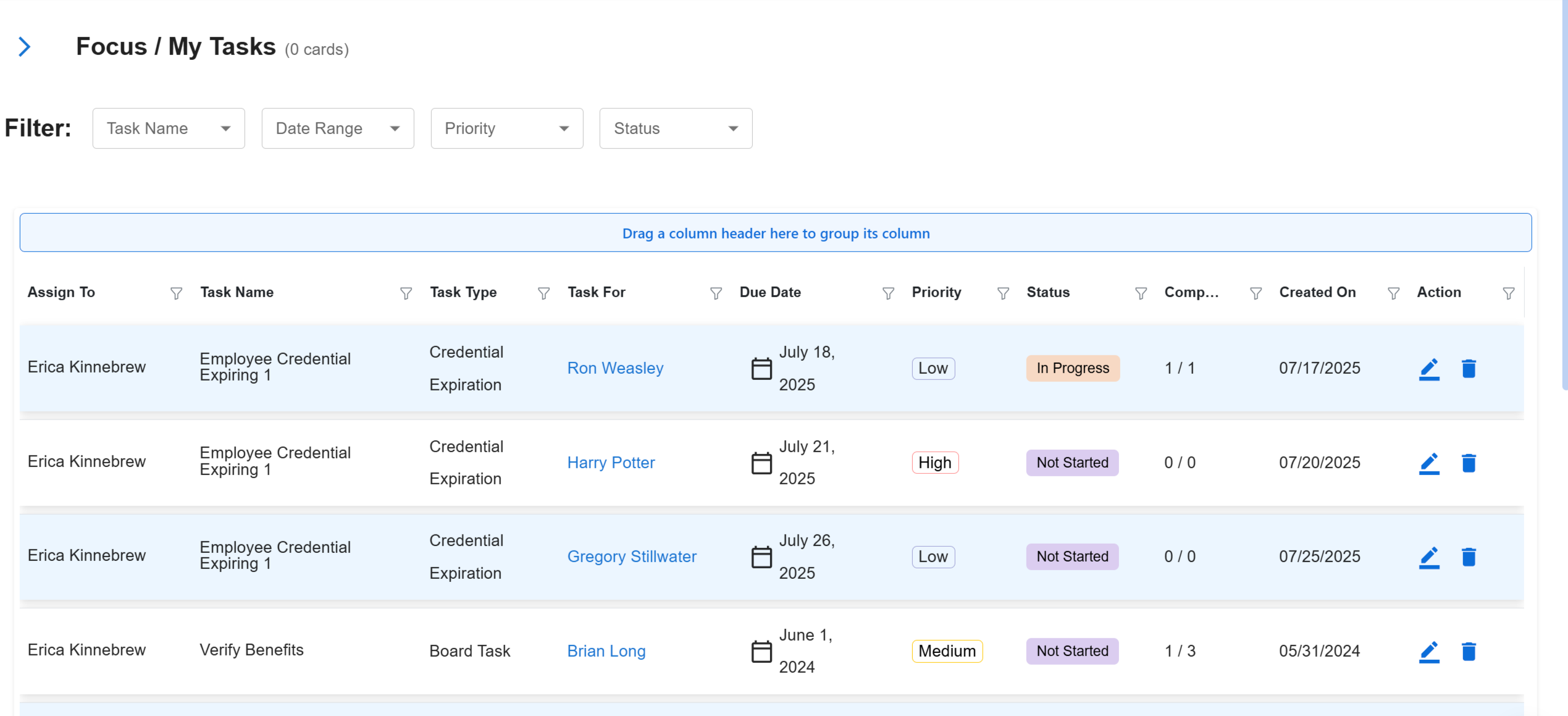Click filter icon on Task Name column
Image resolution: width=1568 pixels, height=716 pixels.
pyautogui.click(x=406, y=293)
